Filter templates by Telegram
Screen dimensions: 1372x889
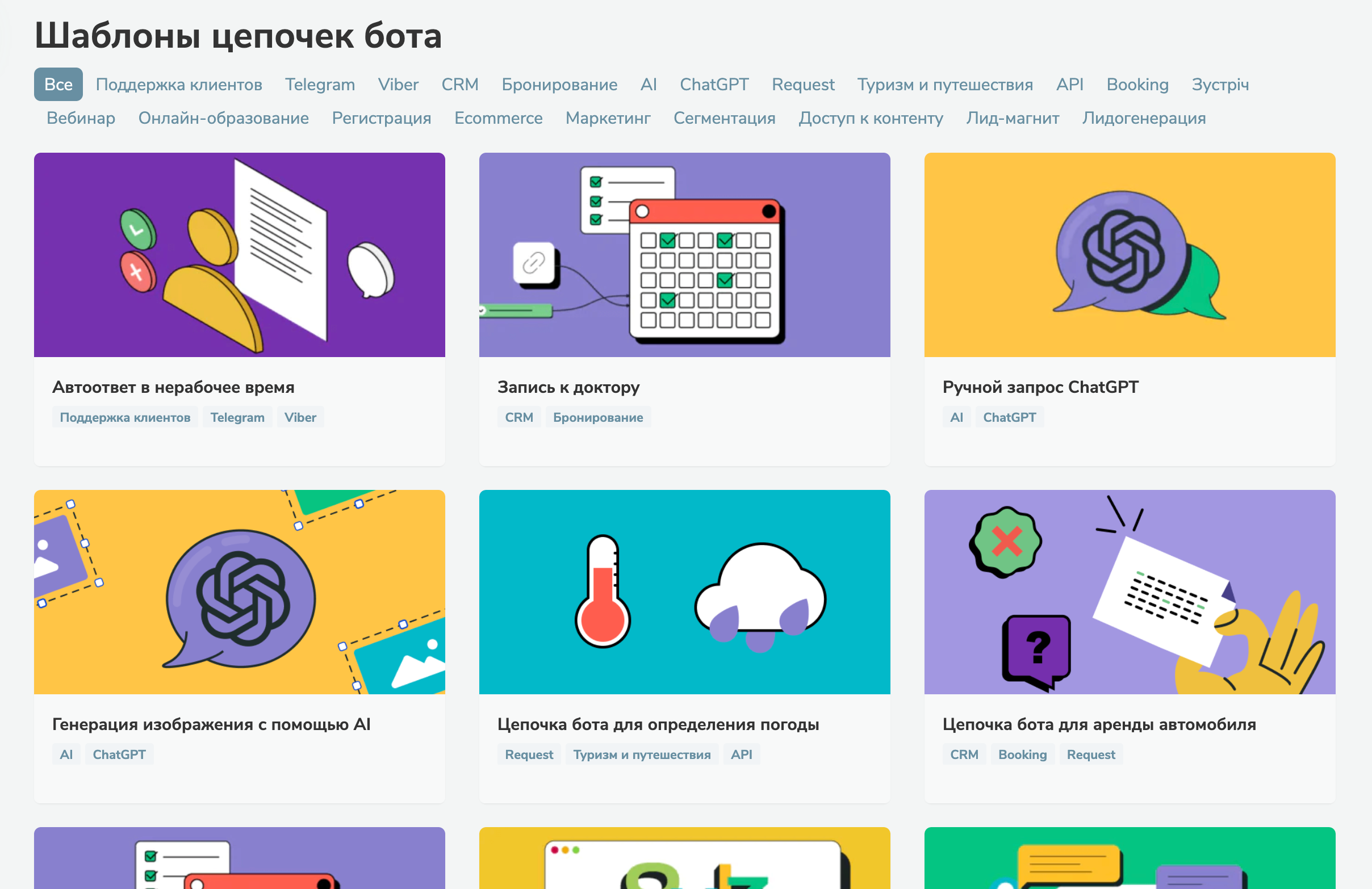tap(319, 84)
